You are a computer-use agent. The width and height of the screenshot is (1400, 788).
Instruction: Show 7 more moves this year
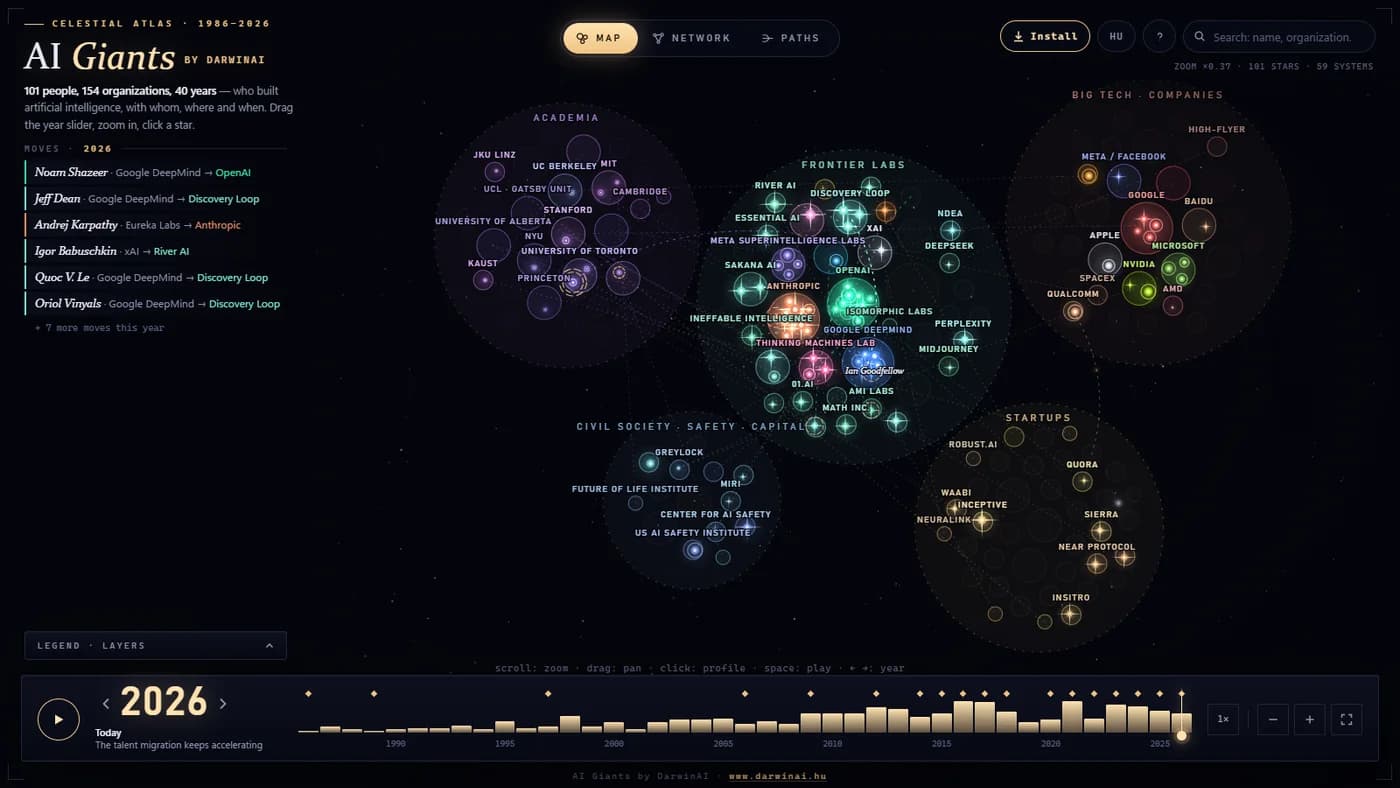coord(99,328)
